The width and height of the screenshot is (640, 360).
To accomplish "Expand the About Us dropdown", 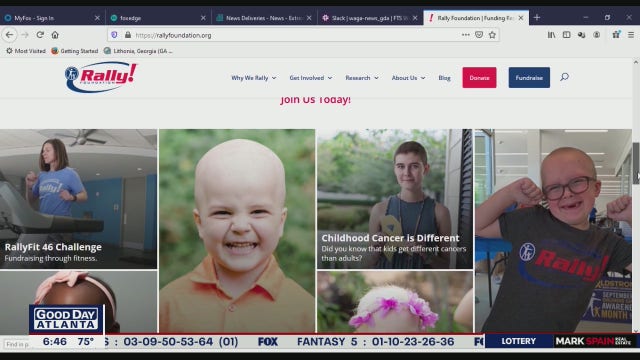I will [408, 78].
